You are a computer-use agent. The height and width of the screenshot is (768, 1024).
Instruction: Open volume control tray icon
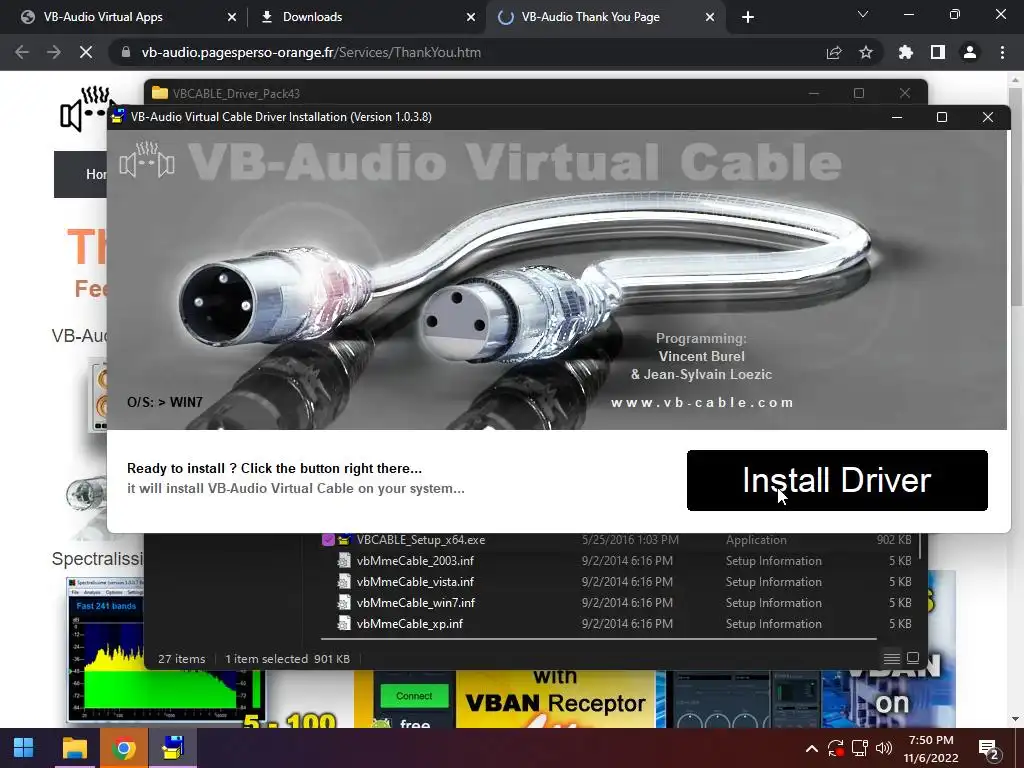[x=884, y=748]
